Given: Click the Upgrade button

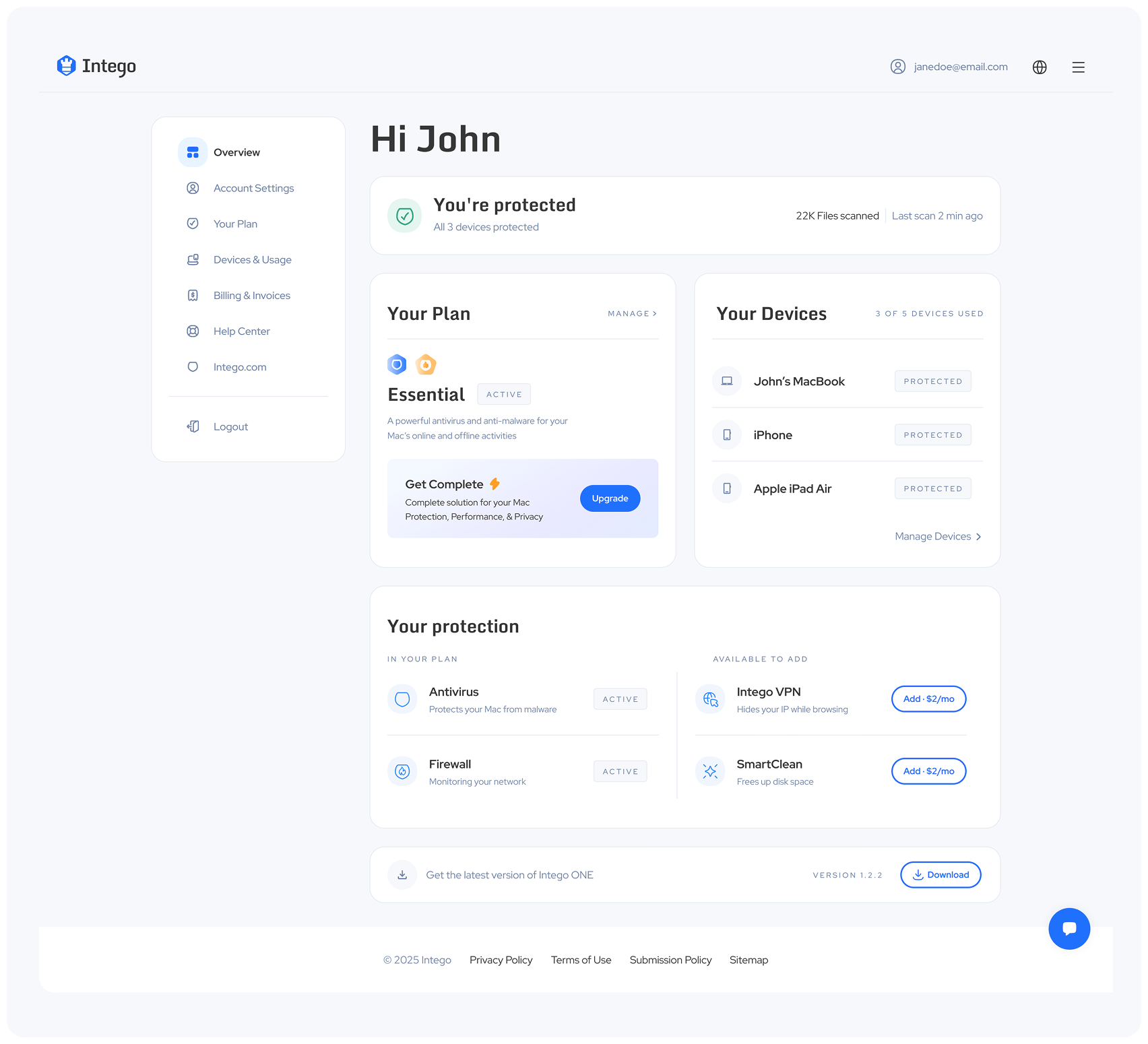Looking at the screenshot, I should pos(610,498).
